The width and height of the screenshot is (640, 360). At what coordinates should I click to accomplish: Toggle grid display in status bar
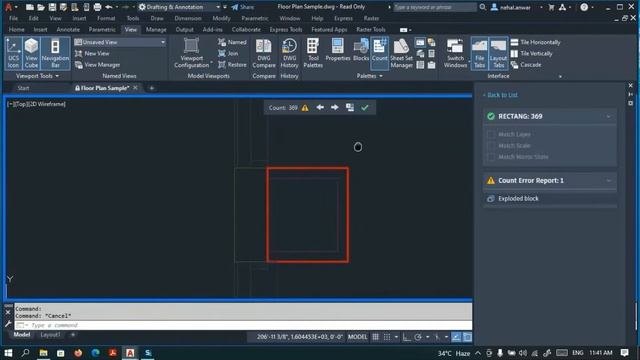click(x=375, y=337)
